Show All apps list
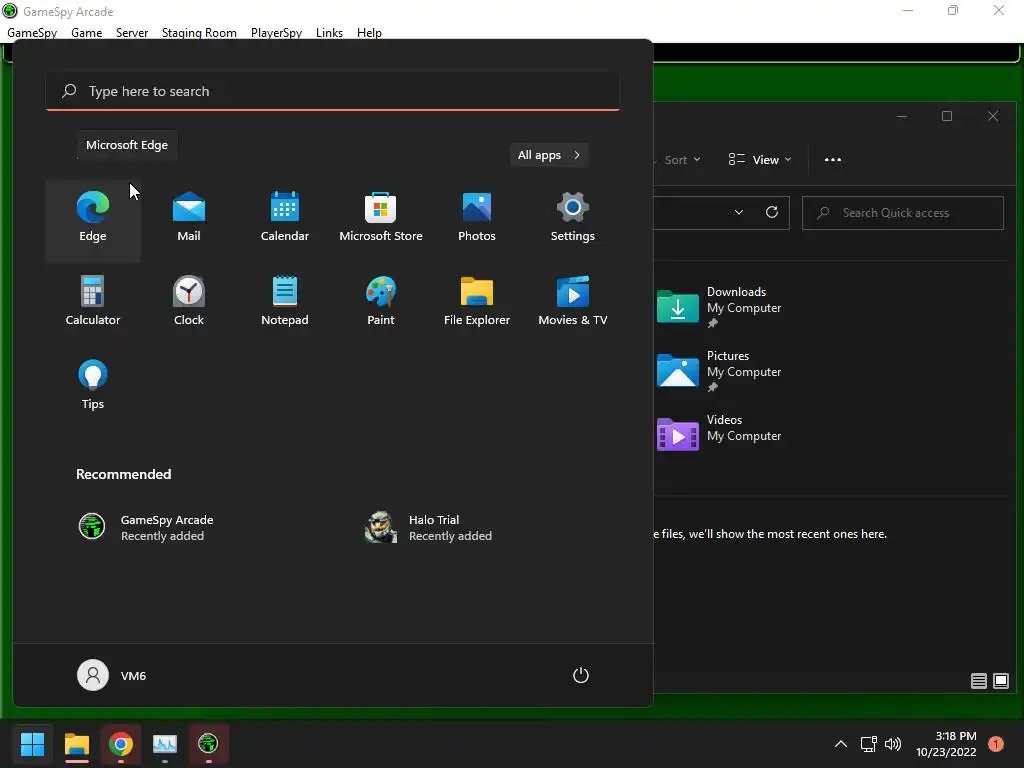 click(549, 155)
